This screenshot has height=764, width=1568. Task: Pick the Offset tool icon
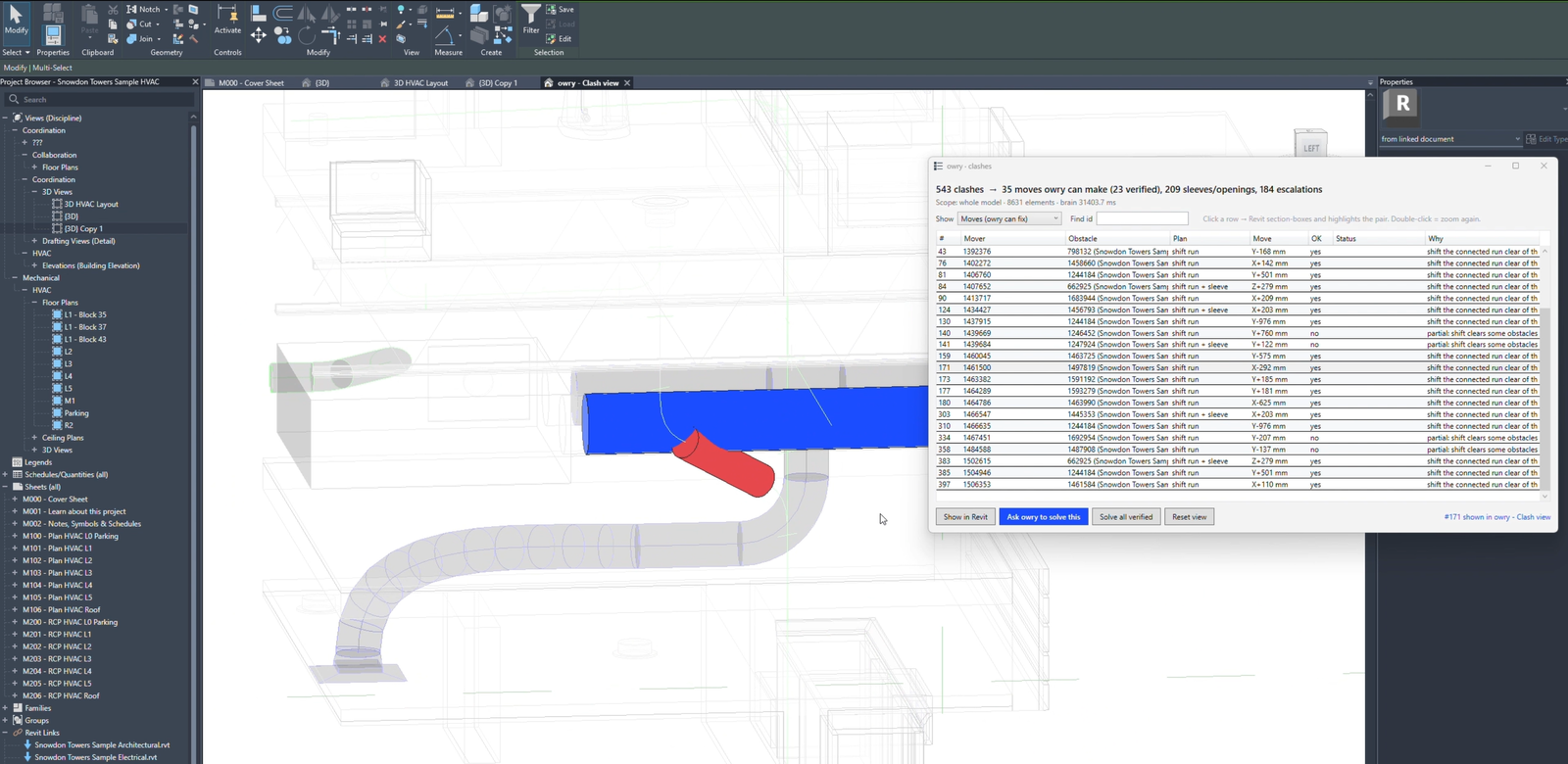click(x=283, y=13)
